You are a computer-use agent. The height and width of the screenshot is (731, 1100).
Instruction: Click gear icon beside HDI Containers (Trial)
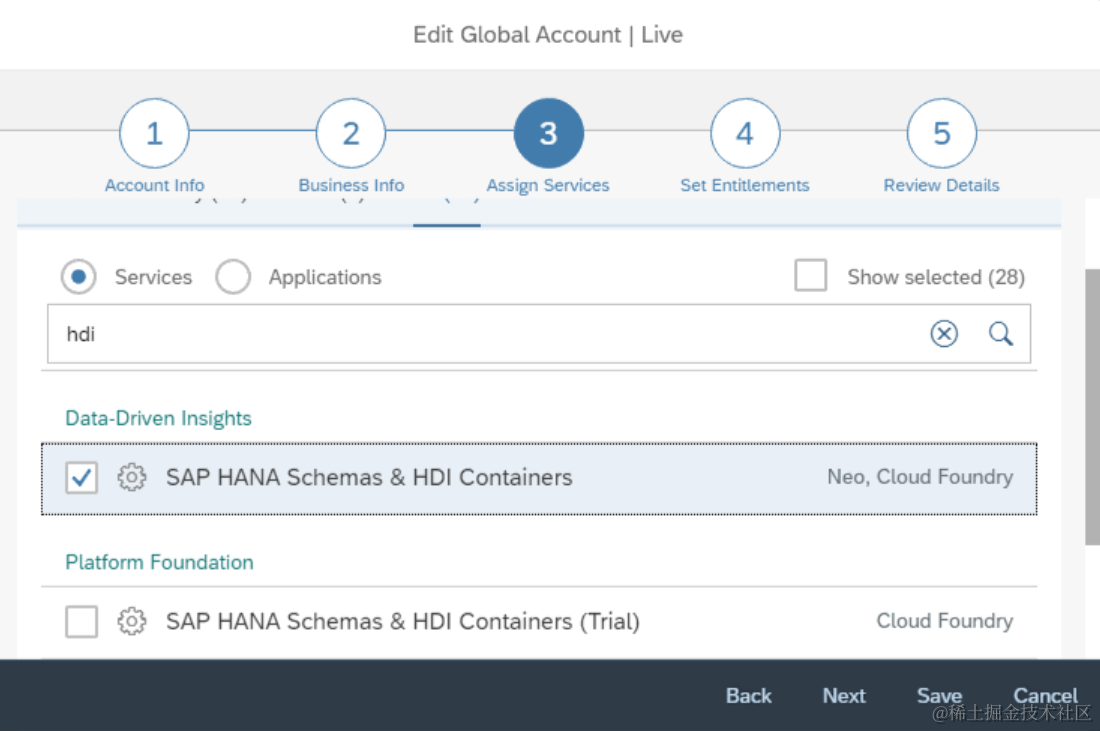point(131,622)
